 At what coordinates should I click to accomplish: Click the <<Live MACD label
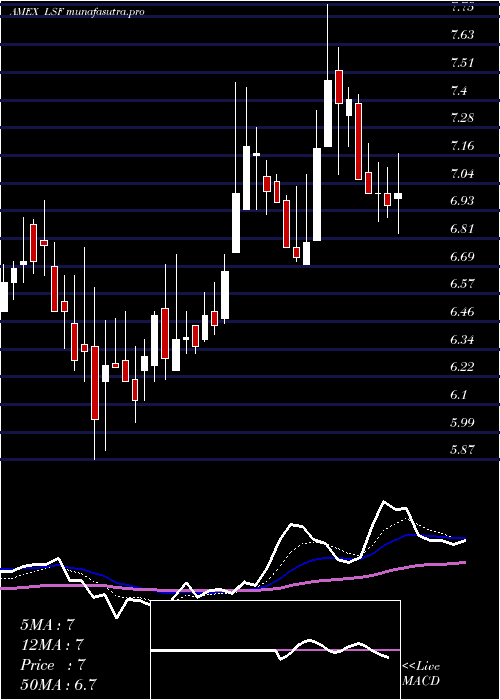(x=421, y=674)
